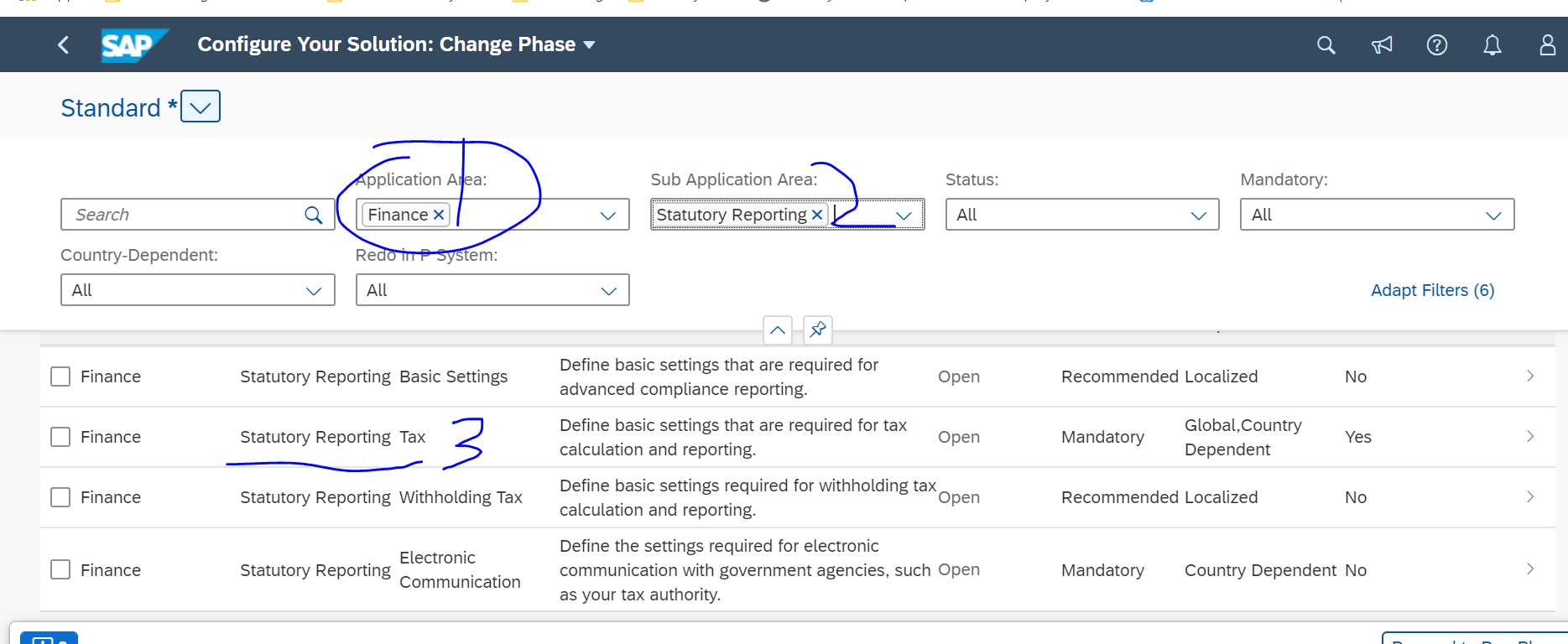Image resolution: width=1568 pixels, height=644 pixels.
Task: Click 'Mandatory' cell in Tax row
Action: [1102, 437]
